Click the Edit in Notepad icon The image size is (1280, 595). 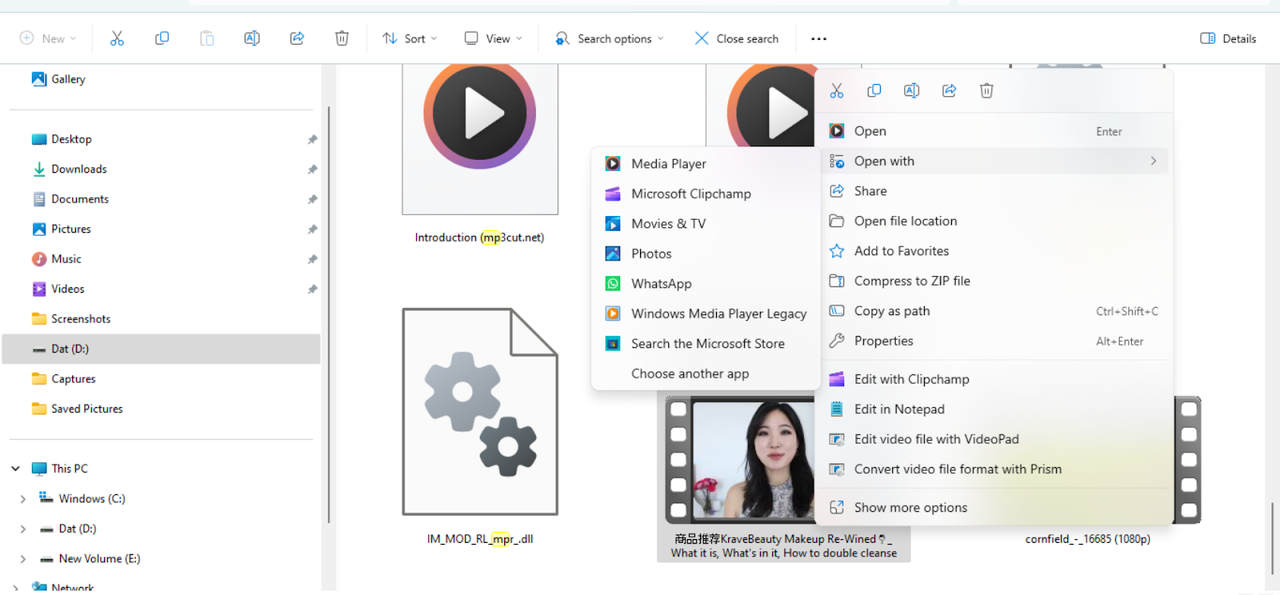[837, 409]
